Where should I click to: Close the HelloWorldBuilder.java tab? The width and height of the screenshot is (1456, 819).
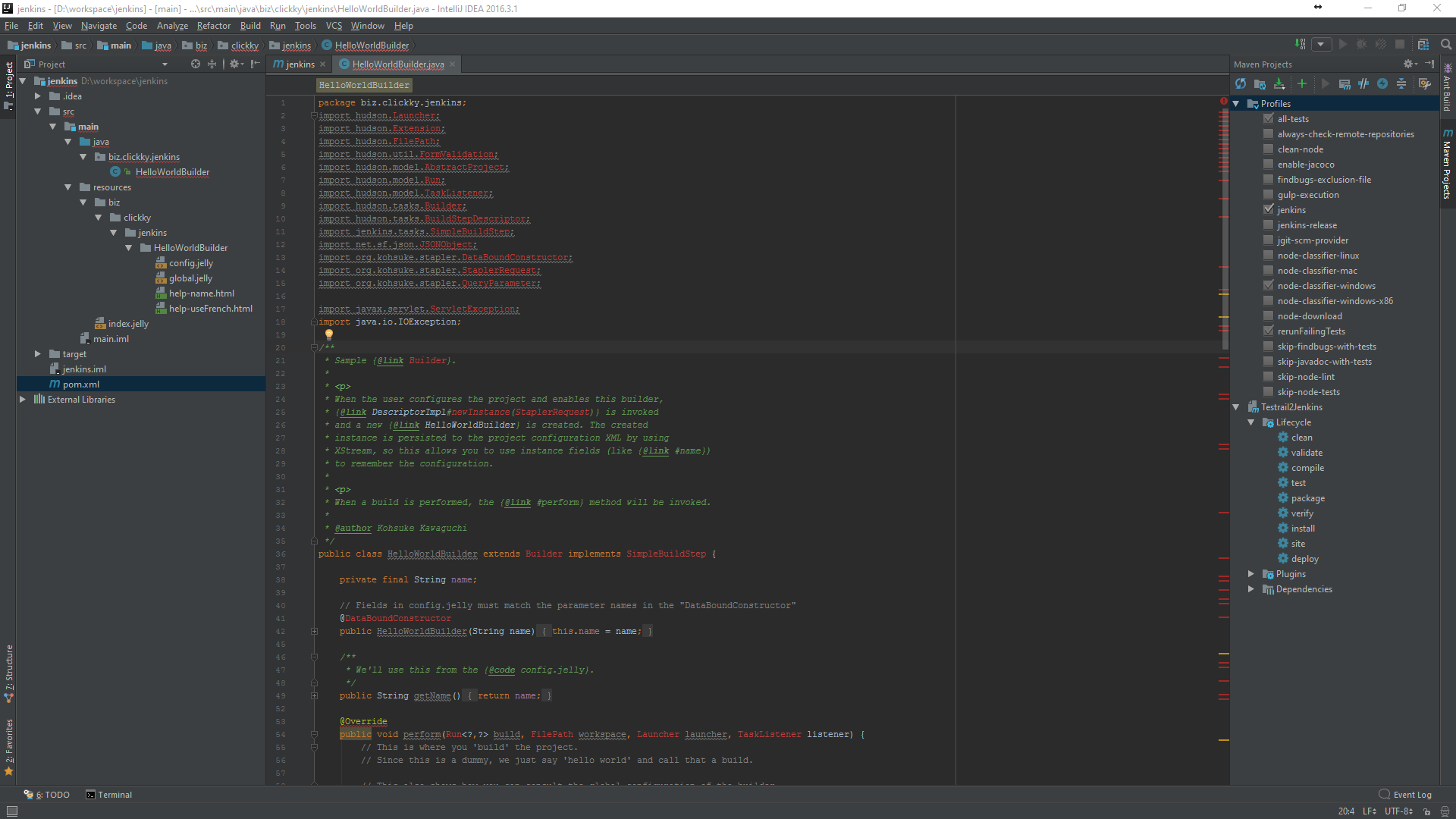point(453,64)
